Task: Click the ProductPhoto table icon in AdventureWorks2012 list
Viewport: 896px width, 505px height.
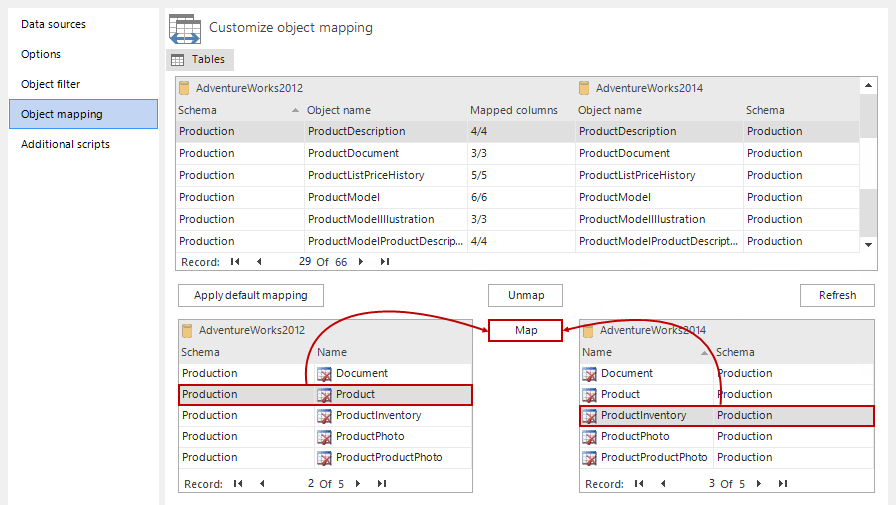Action: pos(324,437)
